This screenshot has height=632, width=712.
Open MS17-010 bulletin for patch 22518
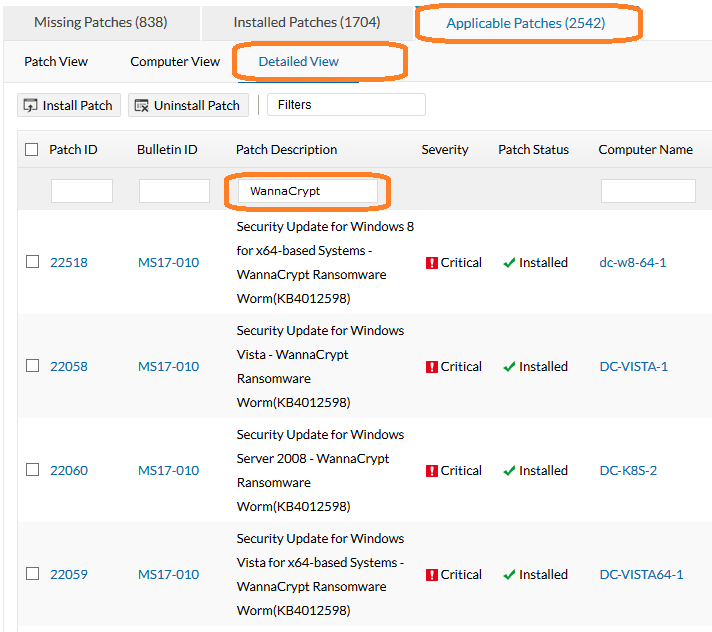(168, 262)
